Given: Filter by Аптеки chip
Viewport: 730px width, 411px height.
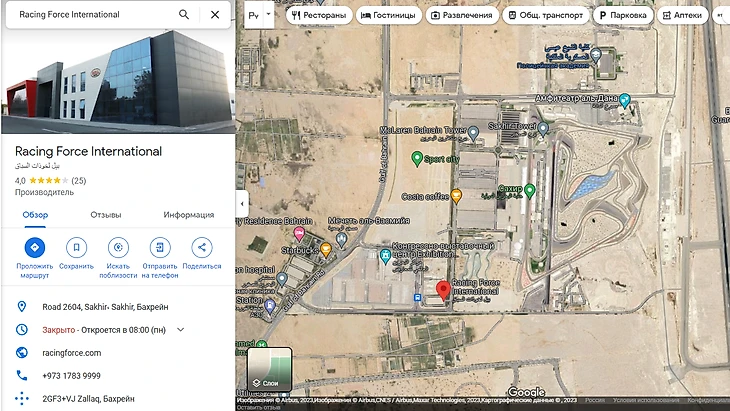Looking at the screenshot, I should click(x=683, y=15).
